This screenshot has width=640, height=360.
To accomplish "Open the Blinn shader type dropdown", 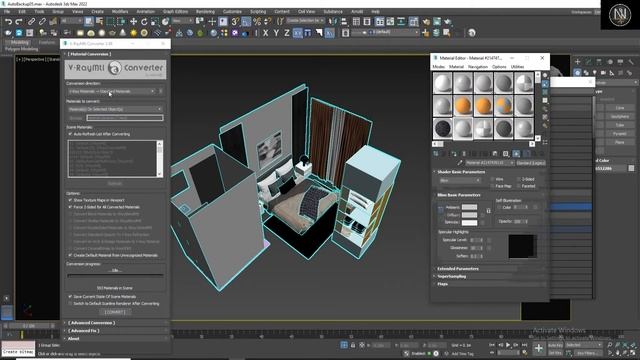I will (460, 180).
